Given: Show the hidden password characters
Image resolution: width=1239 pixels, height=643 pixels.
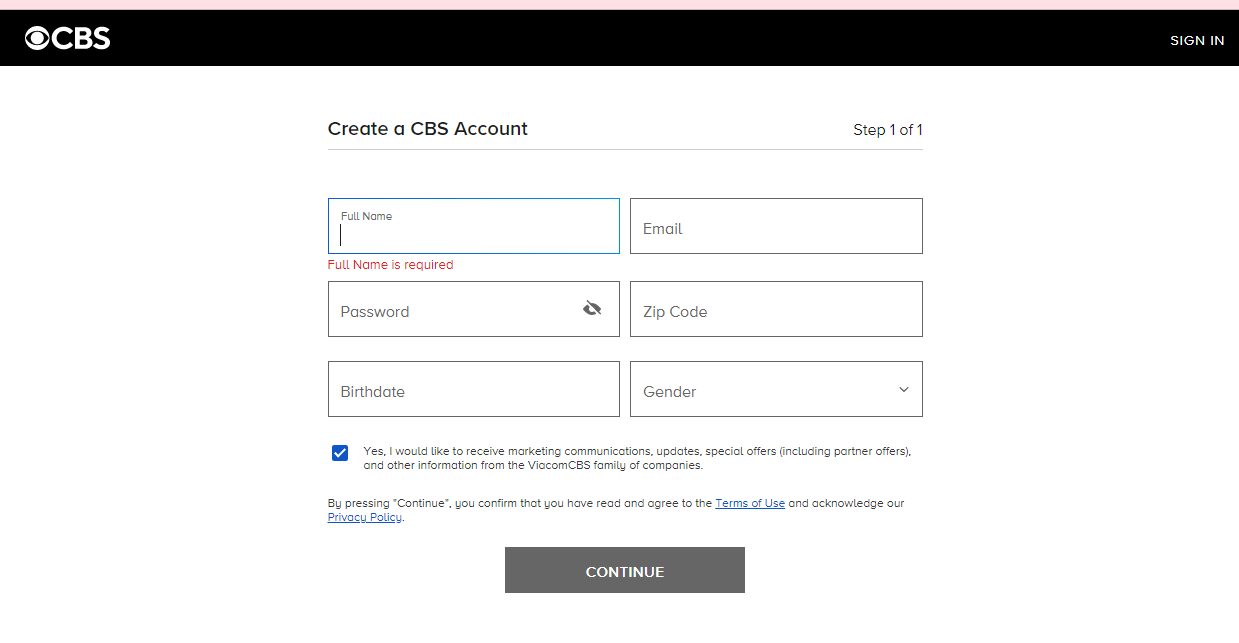Looking at the screenshot, I should pyautogui.click(x=592, y=308).
